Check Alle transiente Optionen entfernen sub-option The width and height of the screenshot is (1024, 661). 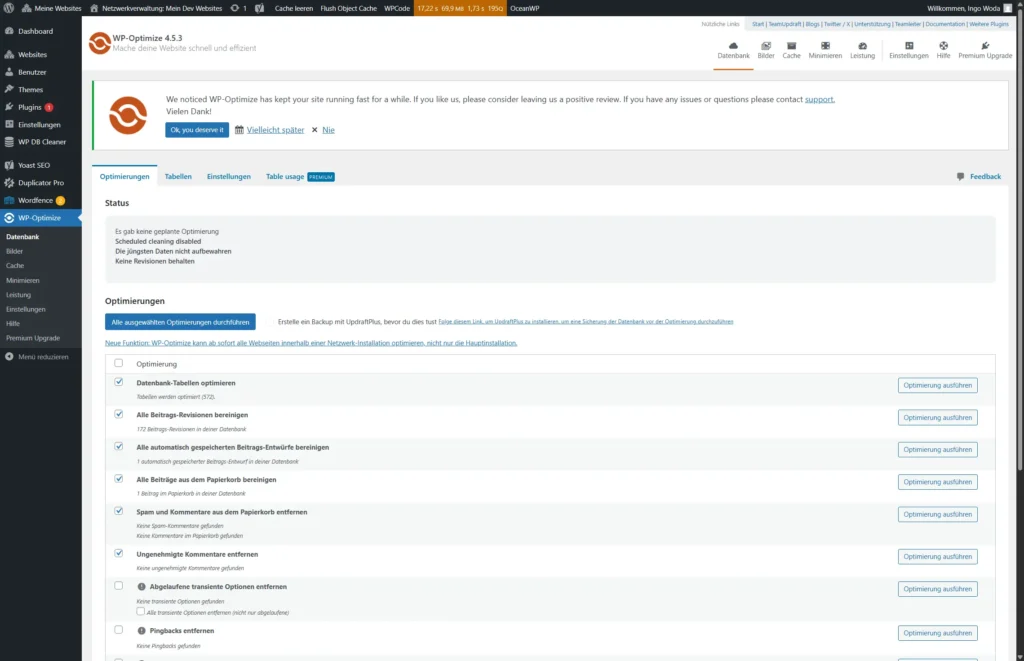(x=140, y=611)
